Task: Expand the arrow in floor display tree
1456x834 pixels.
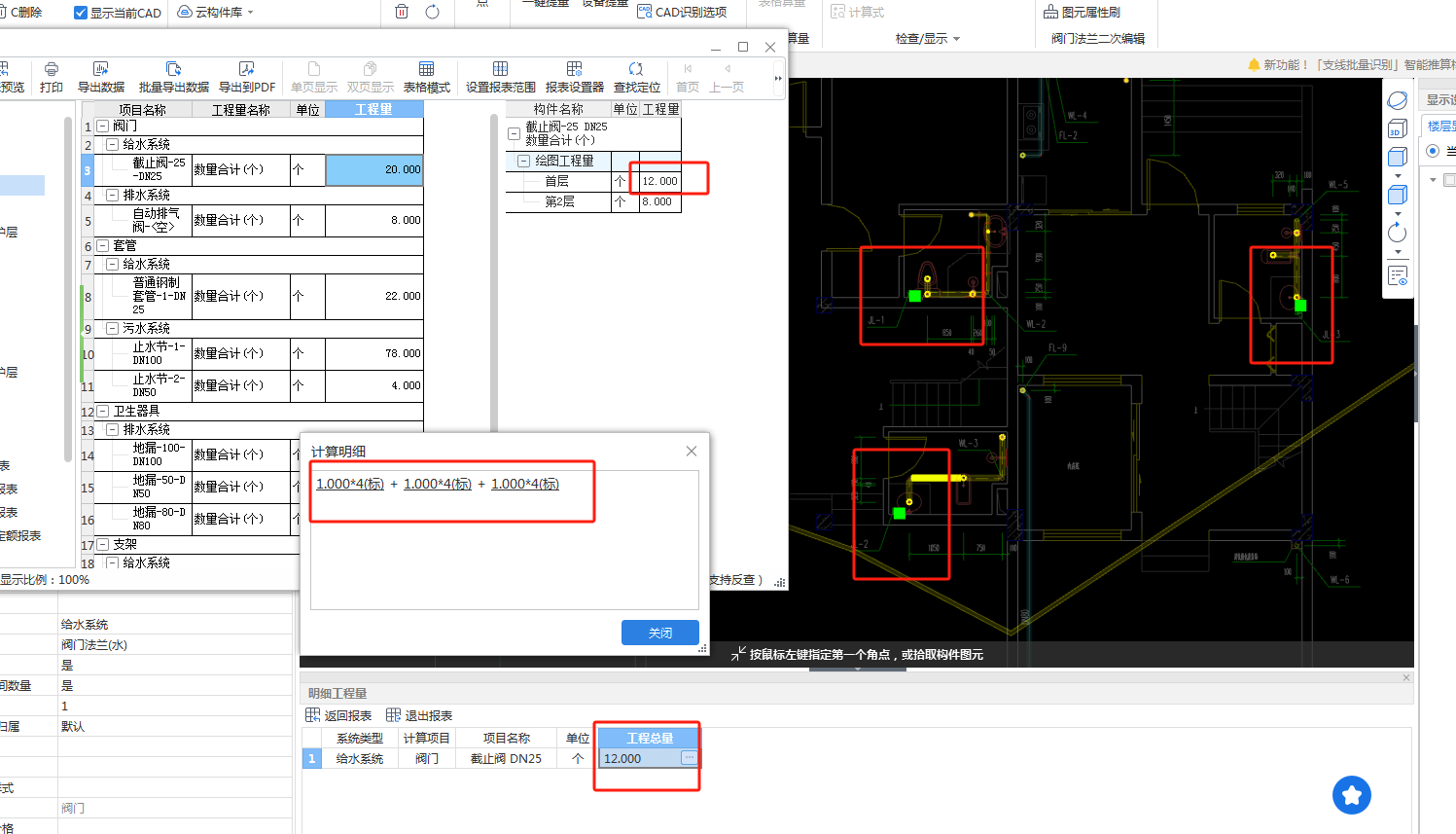Action: tap(1433, 180)
